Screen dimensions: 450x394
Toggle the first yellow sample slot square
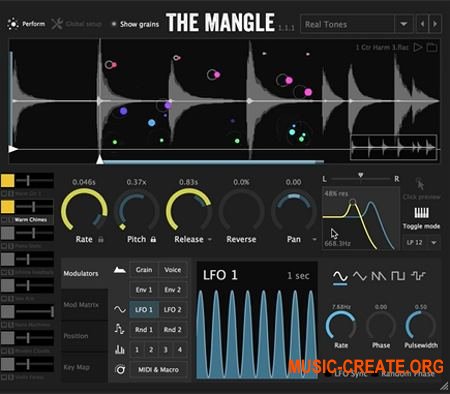[7, 180]
